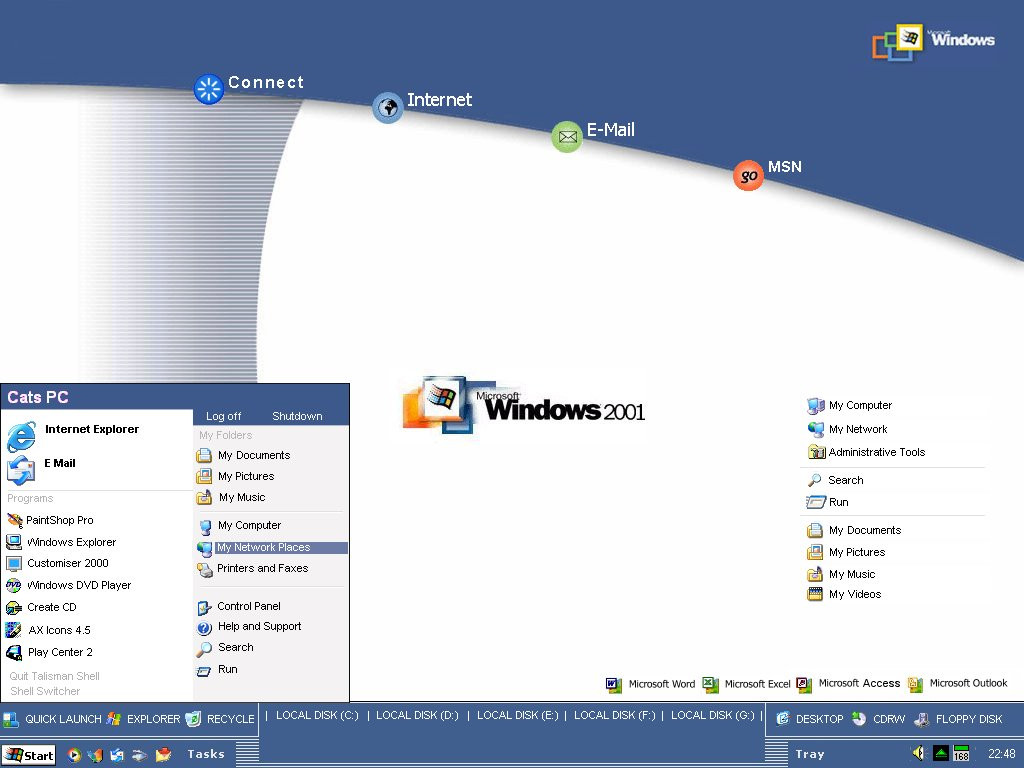This screenshot has width=1024, height=768.
Task: Open Windows Explorer in Programs list
Action: coord(61,542)
